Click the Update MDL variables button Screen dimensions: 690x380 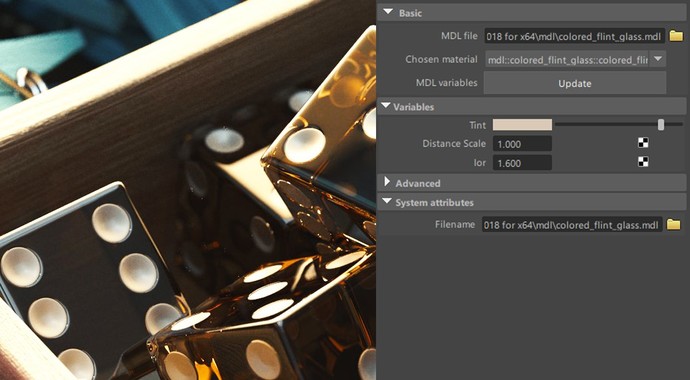click(x=575, y=83)
